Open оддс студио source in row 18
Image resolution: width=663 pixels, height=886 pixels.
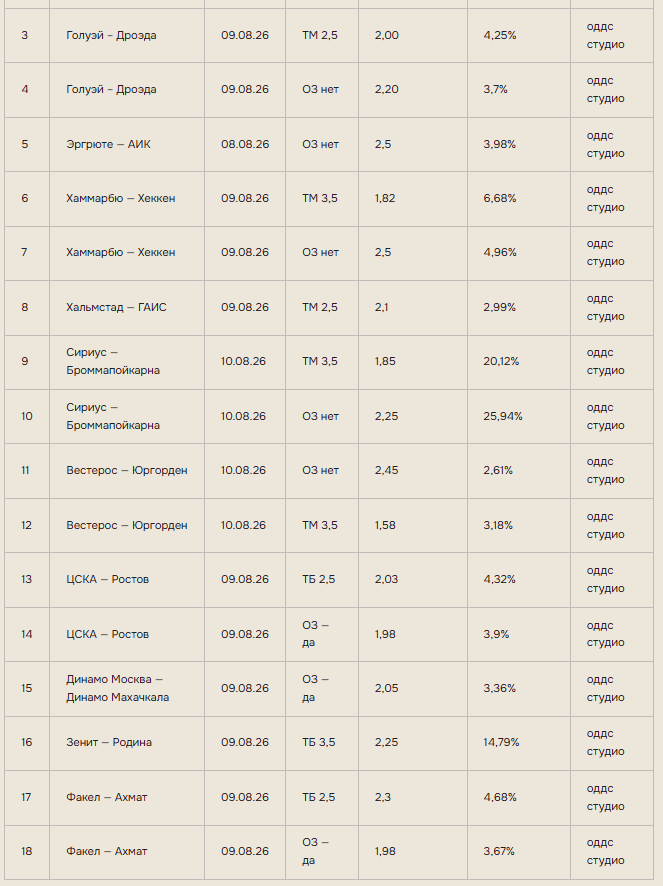tap(605, 851)
